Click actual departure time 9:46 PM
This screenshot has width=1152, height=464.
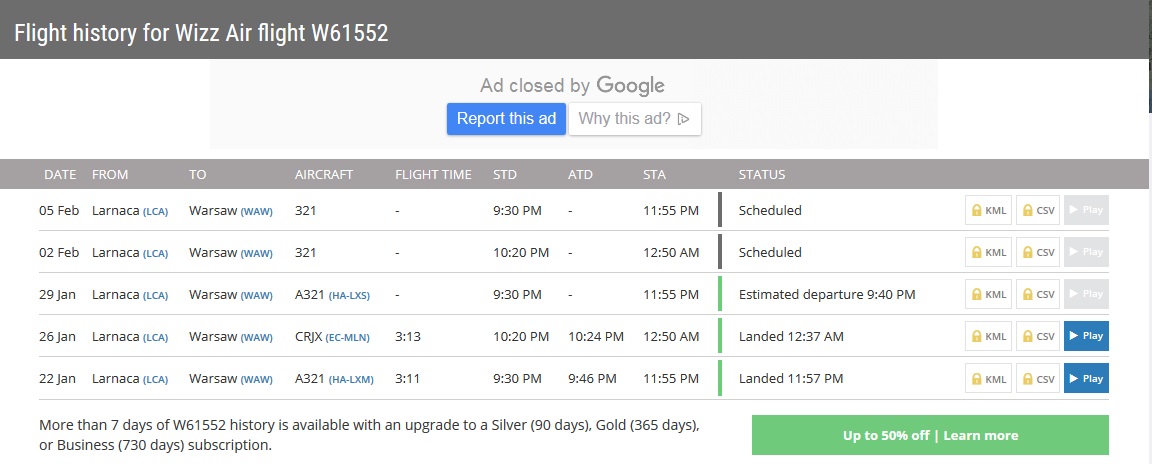pyautogui.click(x=592, y=379)
